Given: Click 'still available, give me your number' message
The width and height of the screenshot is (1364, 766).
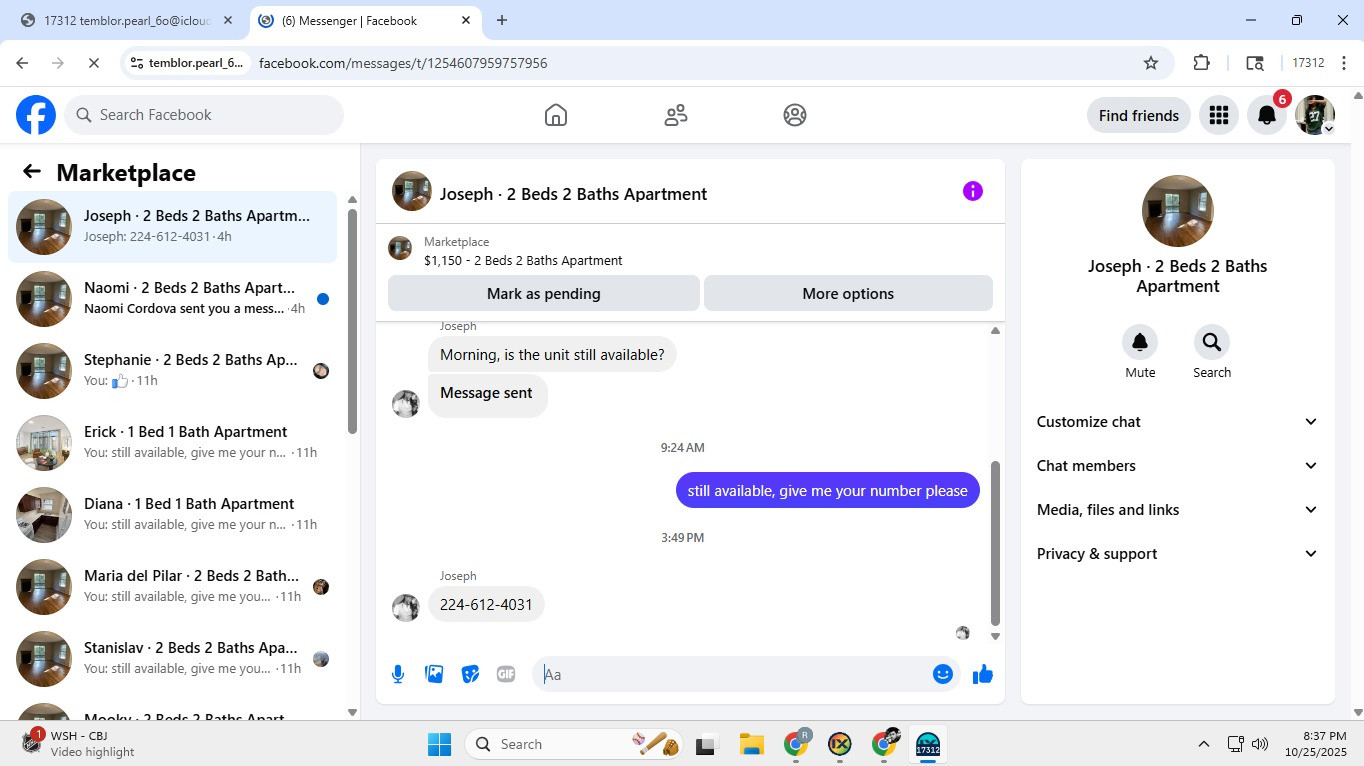Looking at the screenshot, I should [828, 491].
